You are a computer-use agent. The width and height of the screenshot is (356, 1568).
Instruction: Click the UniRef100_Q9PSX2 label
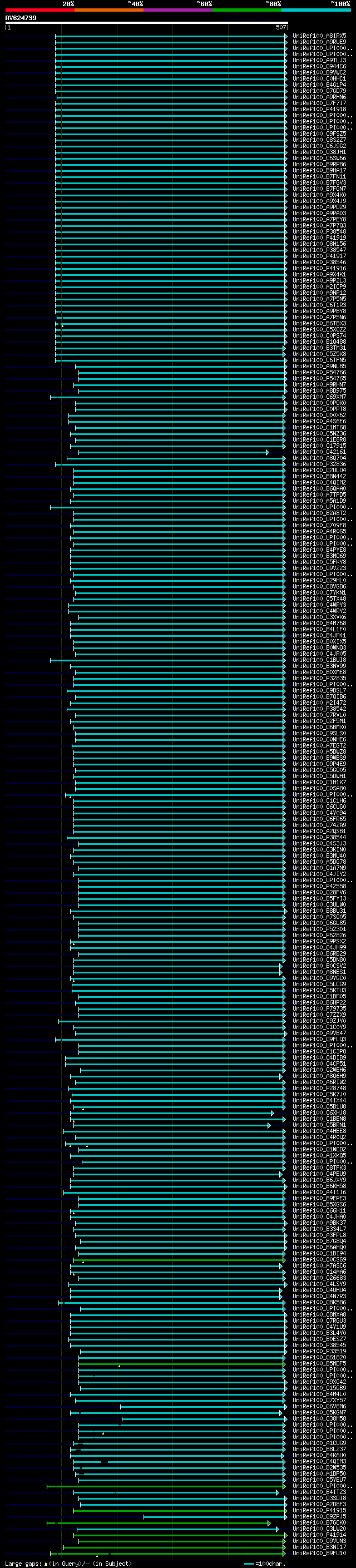point(319,941)
